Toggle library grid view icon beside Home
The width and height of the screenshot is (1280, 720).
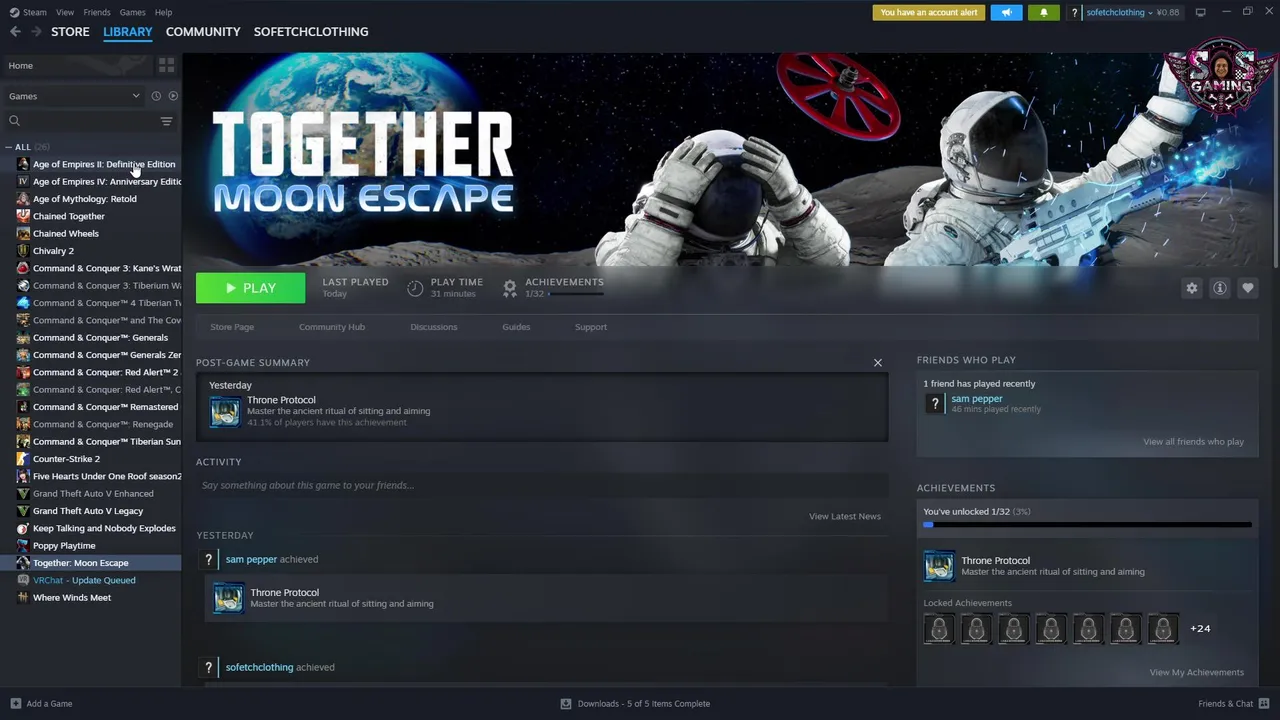coord(166,65)
